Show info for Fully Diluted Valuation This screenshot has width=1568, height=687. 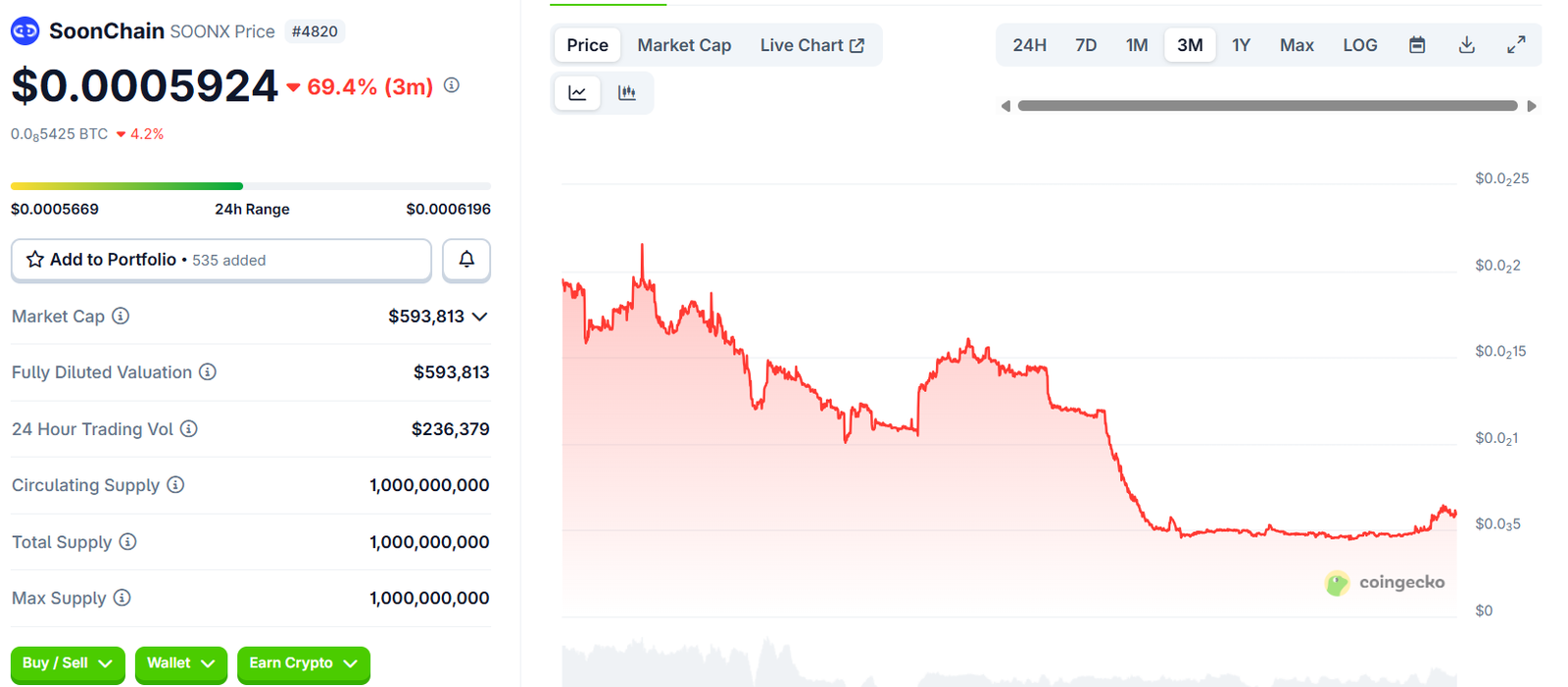[208, 372]
